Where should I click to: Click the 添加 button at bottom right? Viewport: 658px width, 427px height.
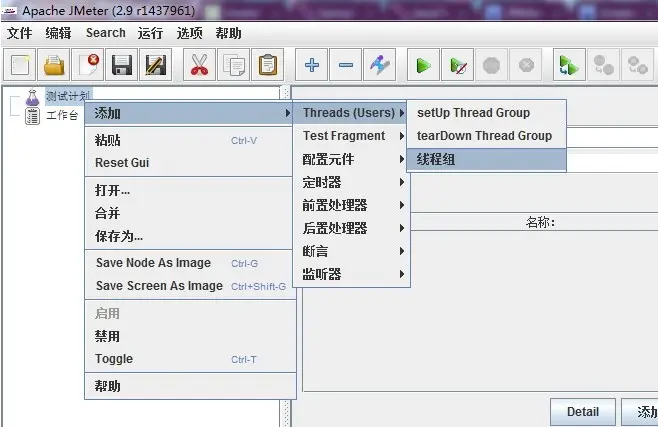click(640, 412)
